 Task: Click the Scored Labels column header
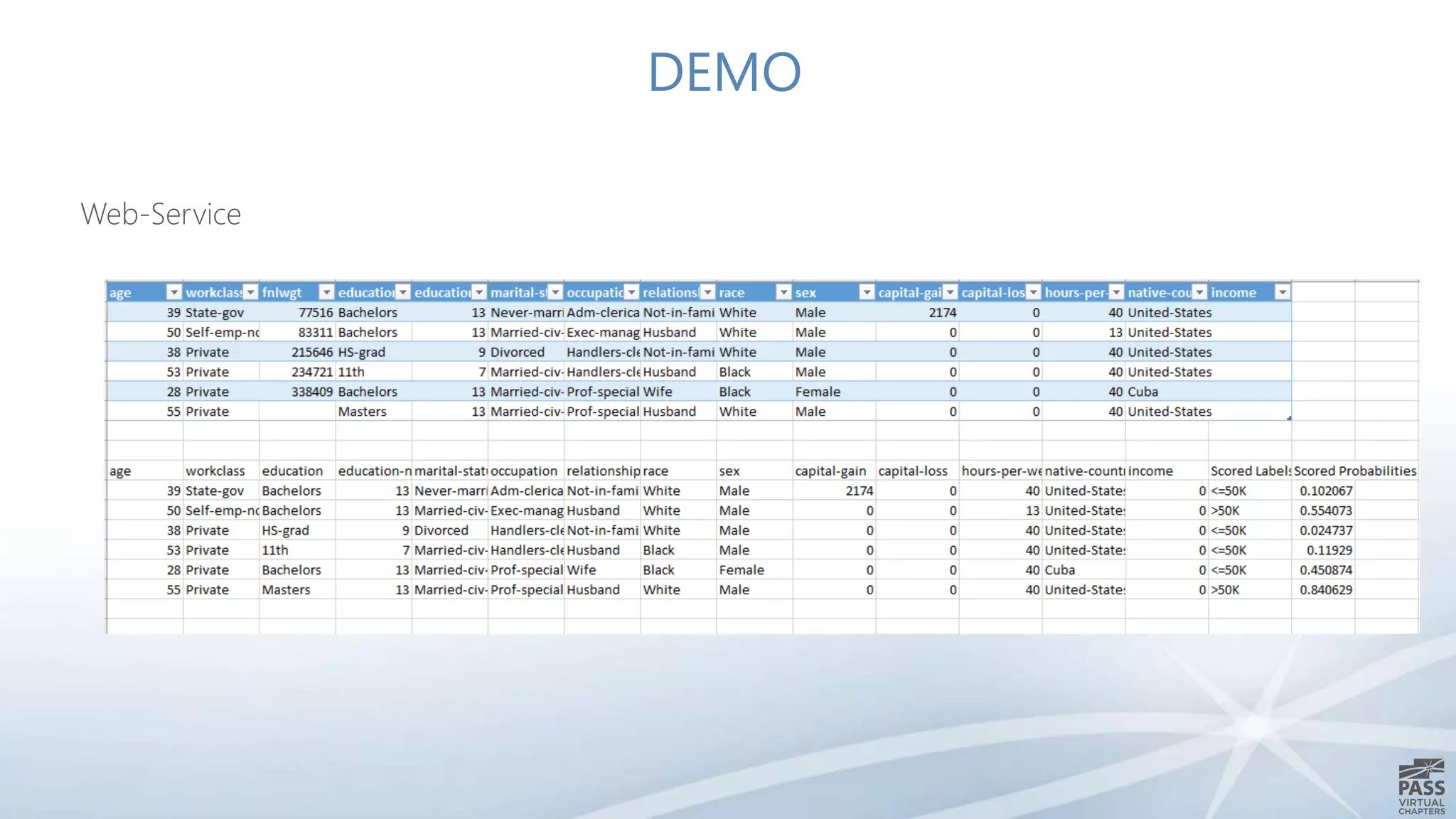coord(1251,471)
